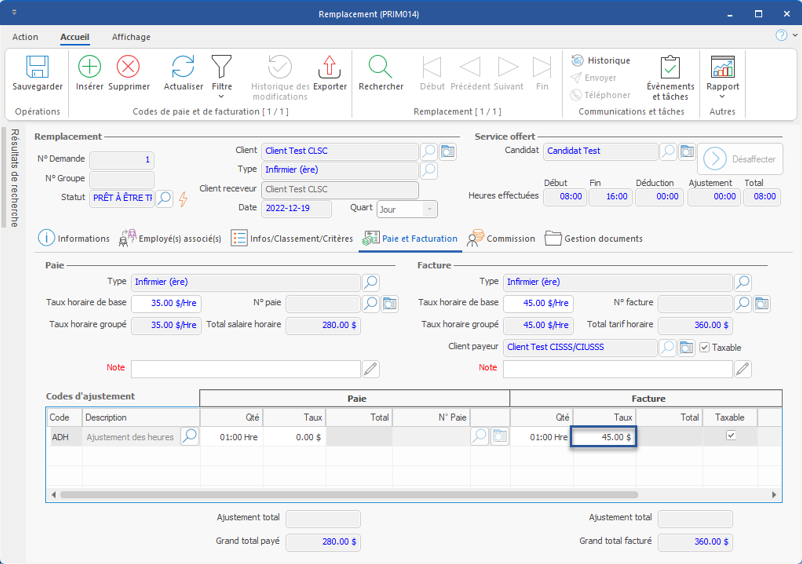802x564 pixels.
Task: Open the Rapport dropdown menu
Action: click(x=723, y=75)
